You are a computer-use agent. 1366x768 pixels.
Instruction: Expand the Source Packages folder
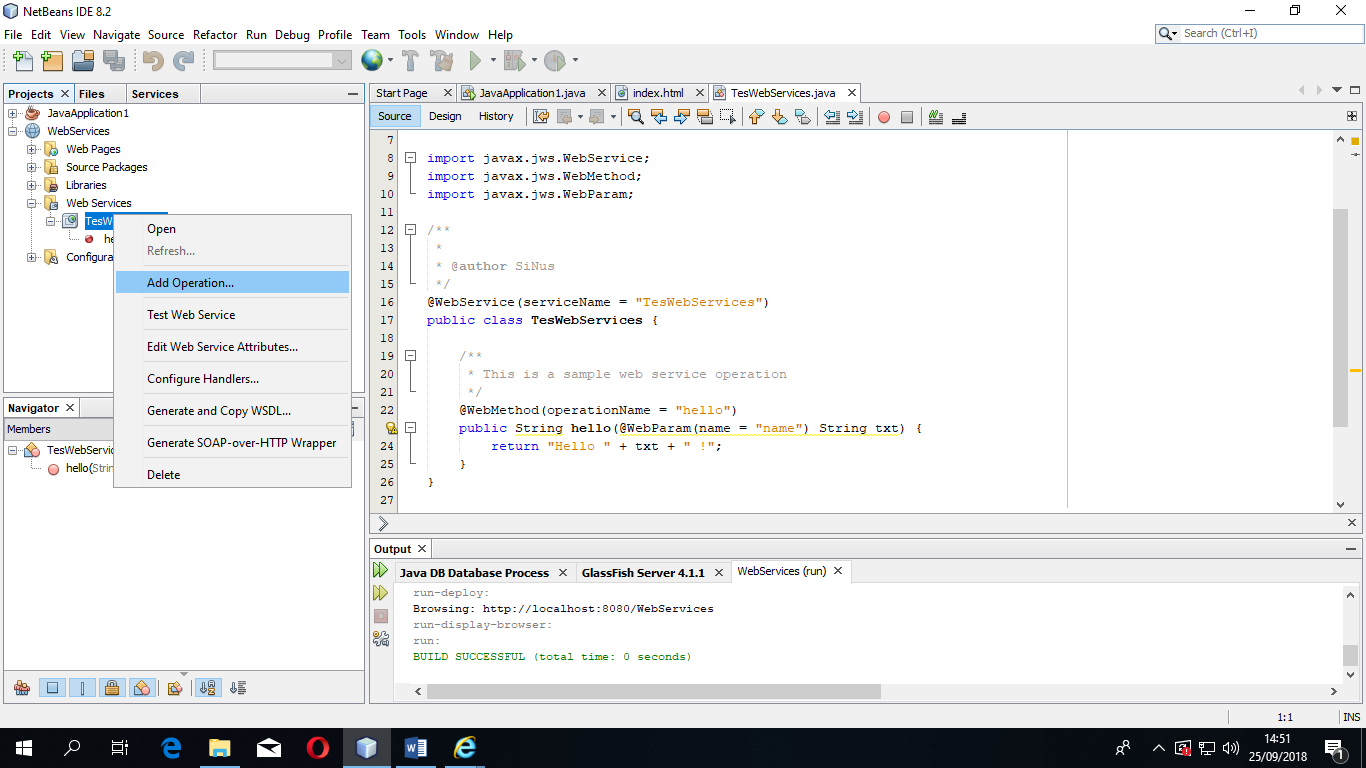pos(32,167)
